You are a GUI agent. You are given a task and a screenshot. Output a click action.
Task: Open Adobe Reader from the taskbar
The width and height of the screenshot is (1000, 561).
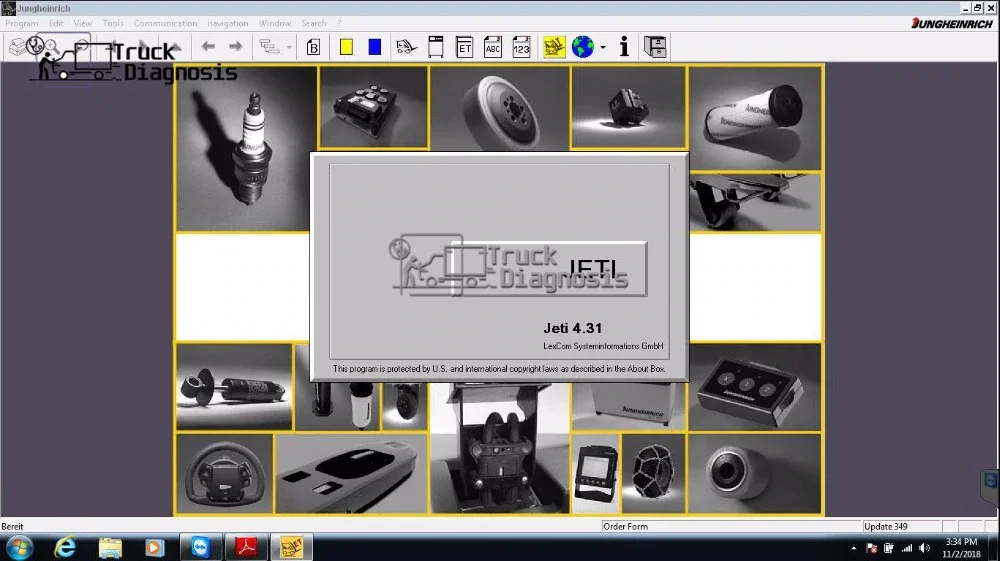coord(246,548)
